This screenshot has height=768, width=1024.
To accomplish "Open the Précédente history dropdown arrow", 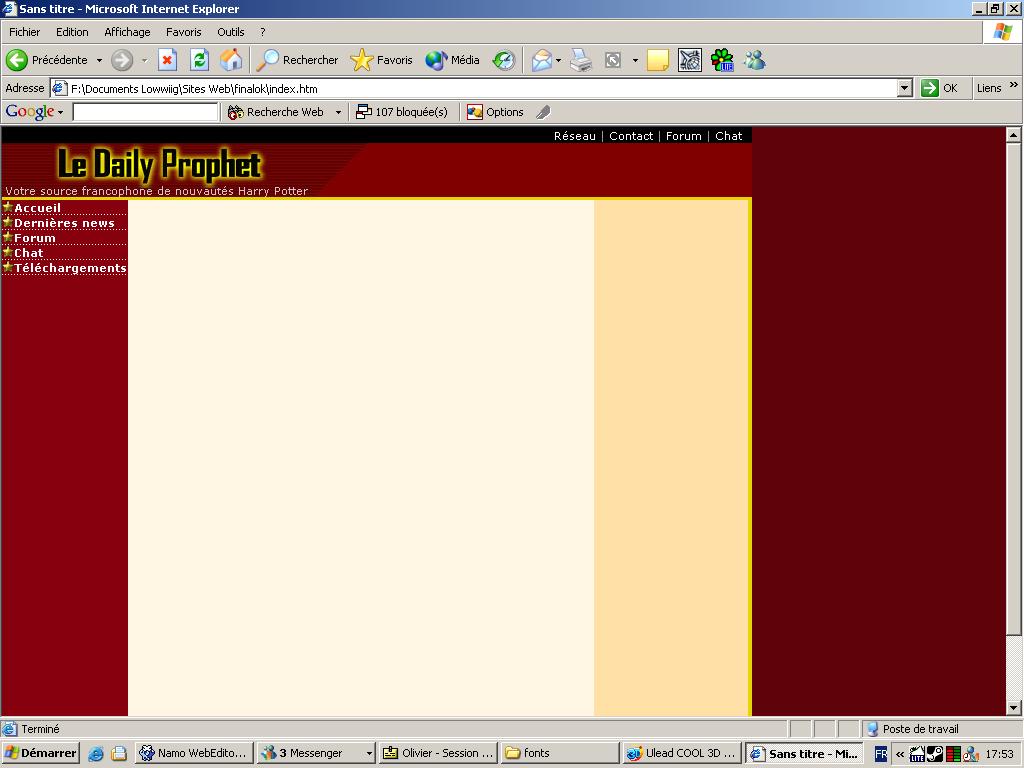I will coord(99,60).
